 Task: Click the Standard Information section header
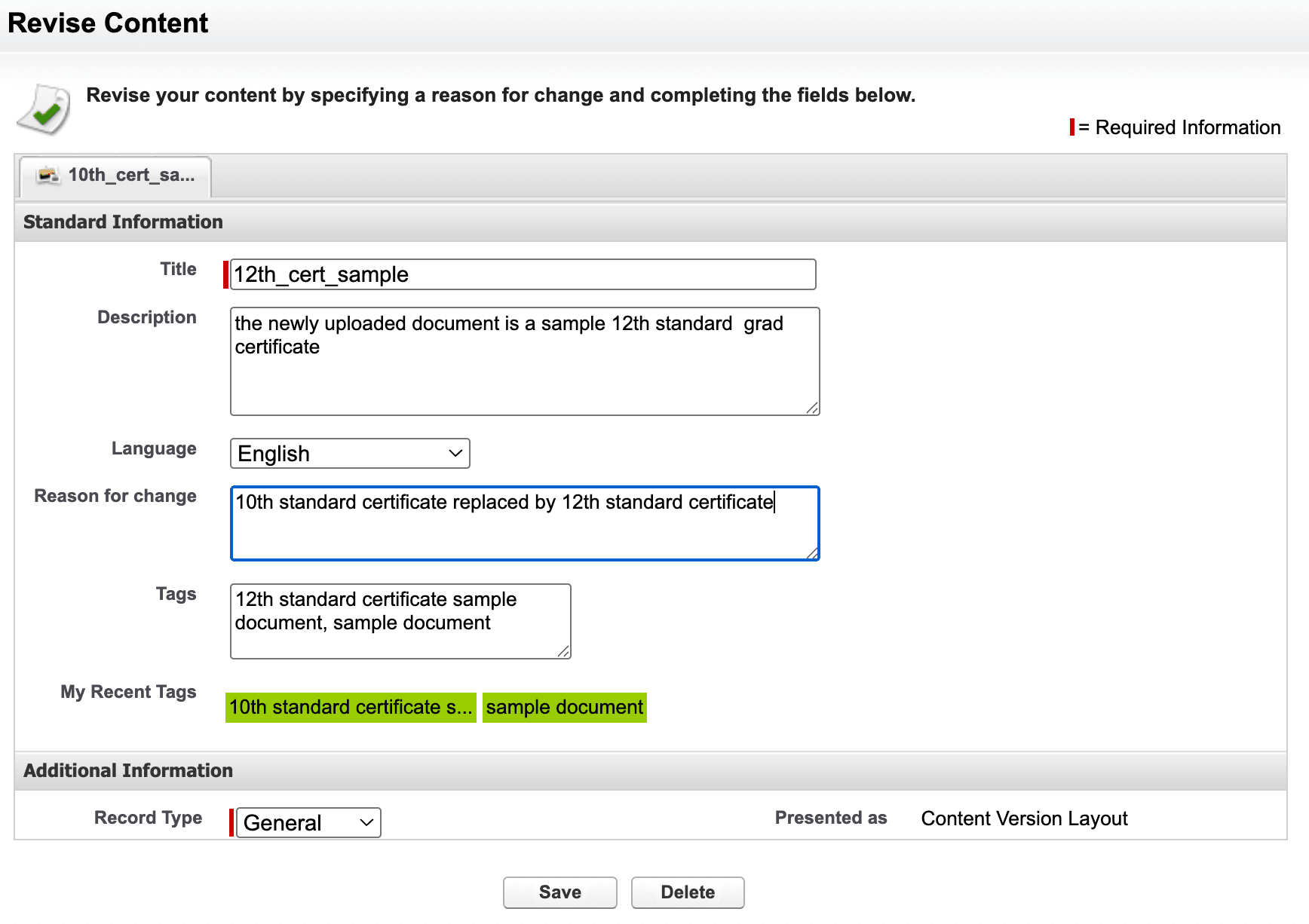(123, 221)
